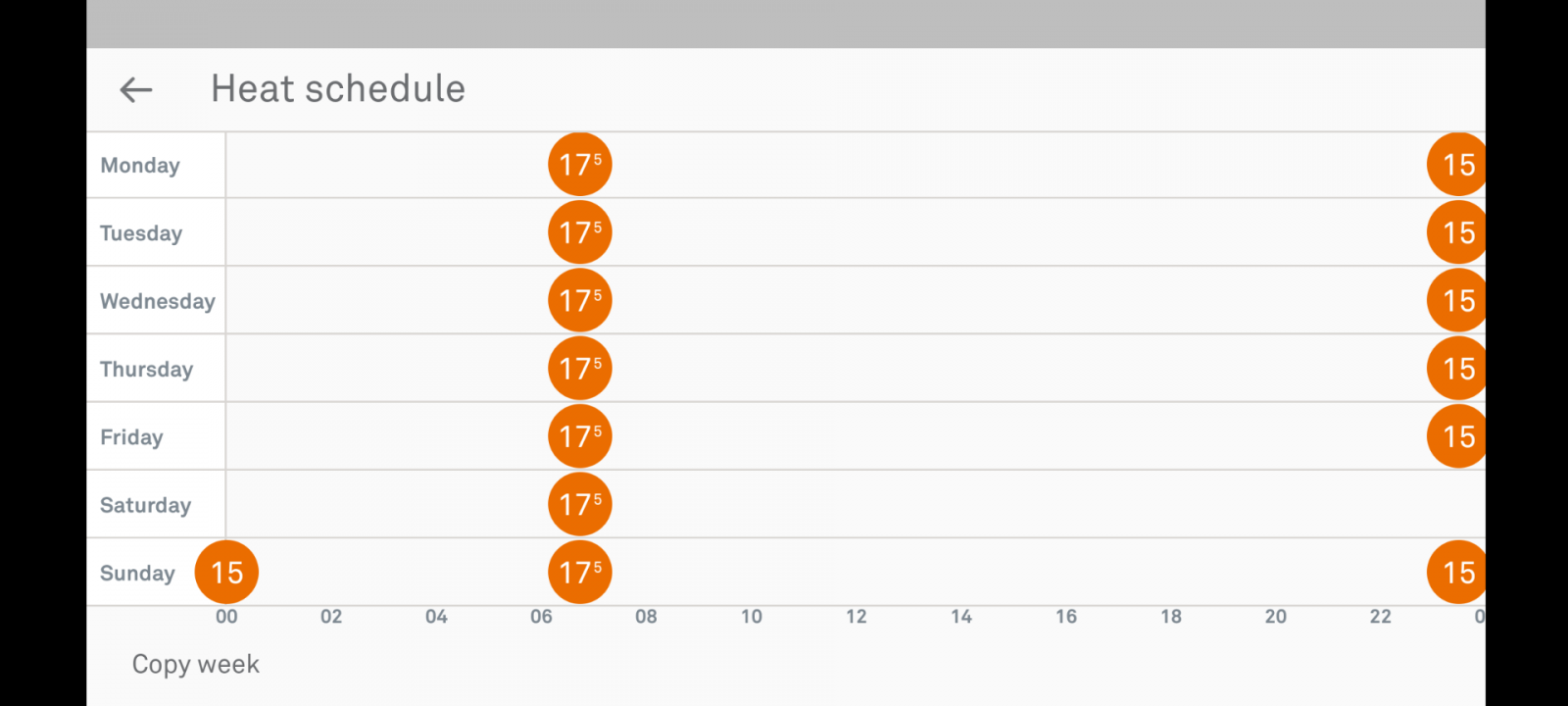
Task: Tap Monday's evening 15 degree marker
Action: pos(1456,165)
